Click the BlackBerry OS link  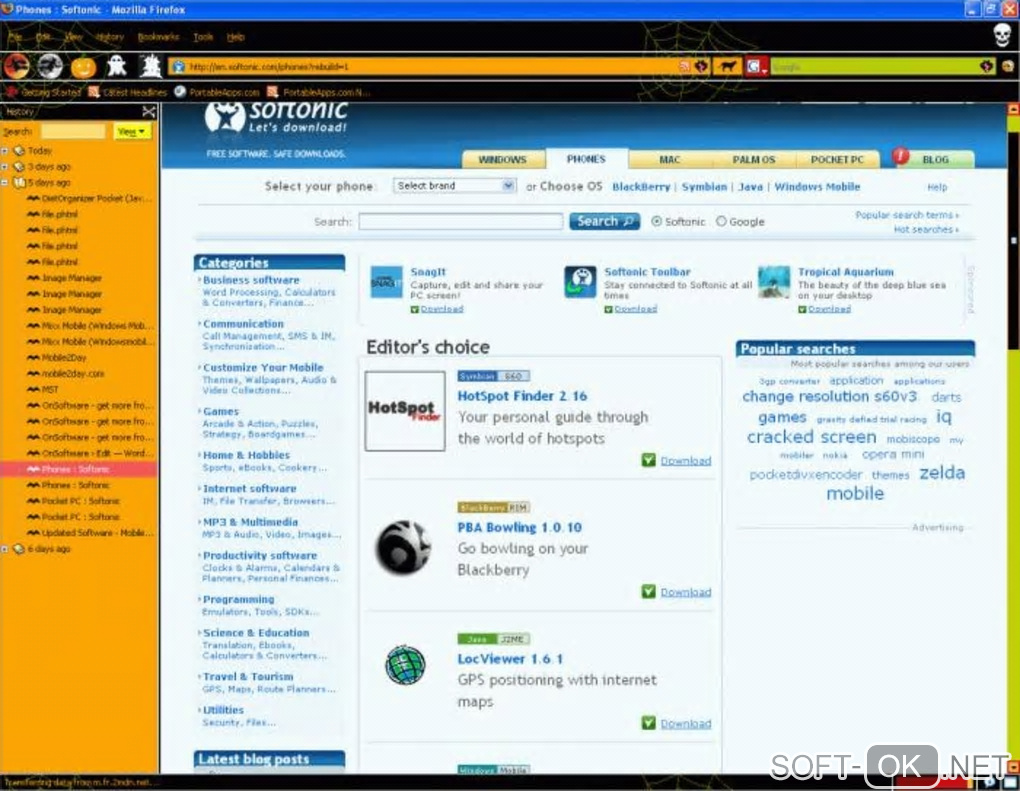[641, 187]
